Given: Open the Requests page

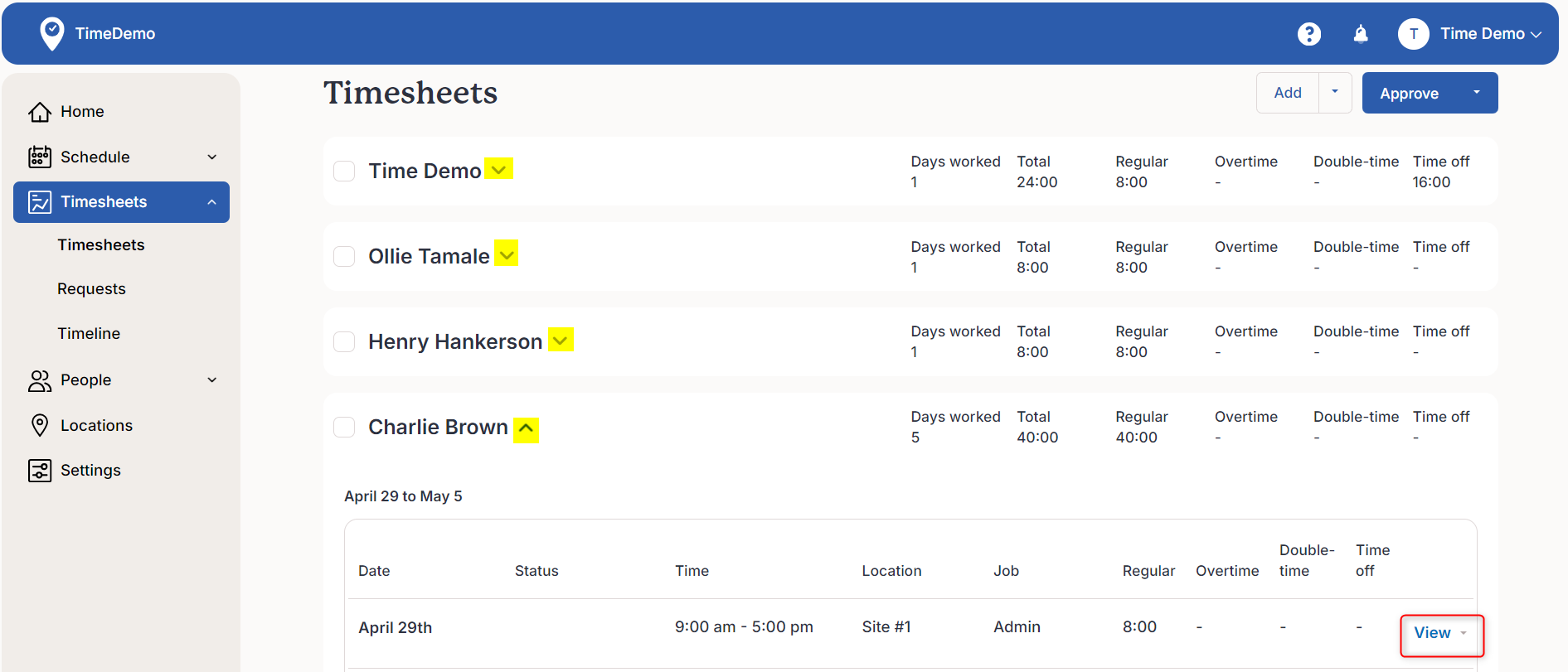Looking at the screenshot, I should point(91,288).
